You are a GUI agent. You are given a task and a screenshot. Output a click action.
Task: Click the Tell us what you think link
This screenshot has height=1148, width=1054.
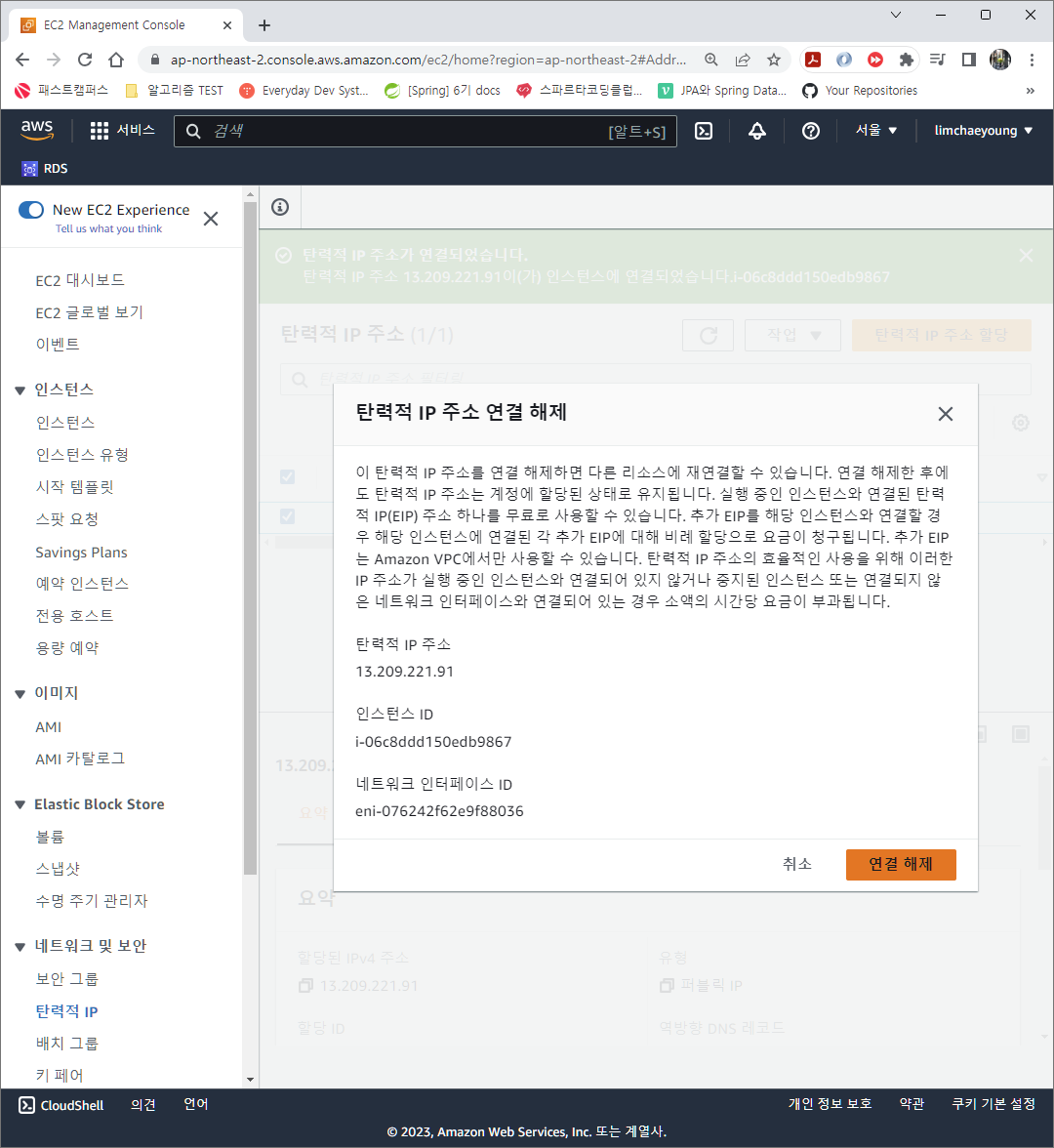tap(109, 229)
